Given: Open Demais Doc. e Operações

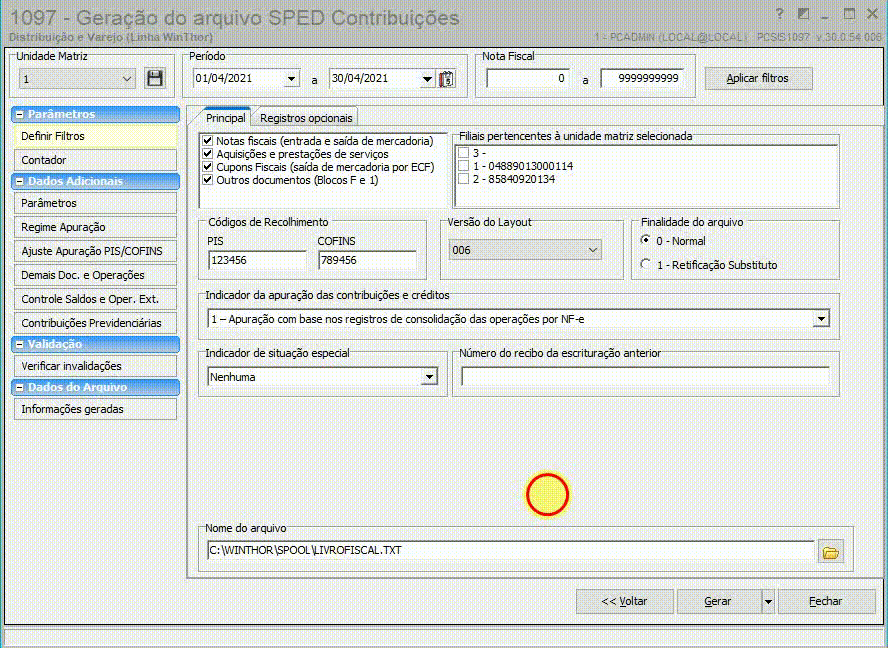Looking at the screenshot, I should click(x=95, y=275).
